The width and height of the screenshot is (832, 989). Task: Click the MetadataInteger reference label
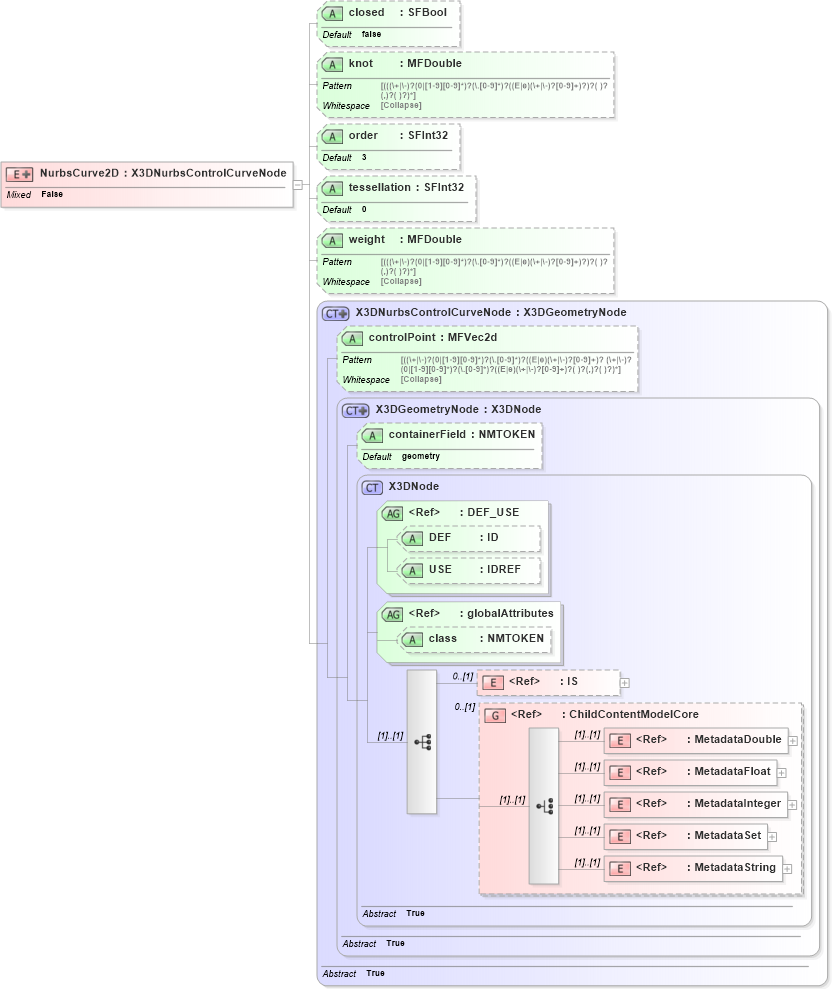pyautogui.click(x=708, y=804)
